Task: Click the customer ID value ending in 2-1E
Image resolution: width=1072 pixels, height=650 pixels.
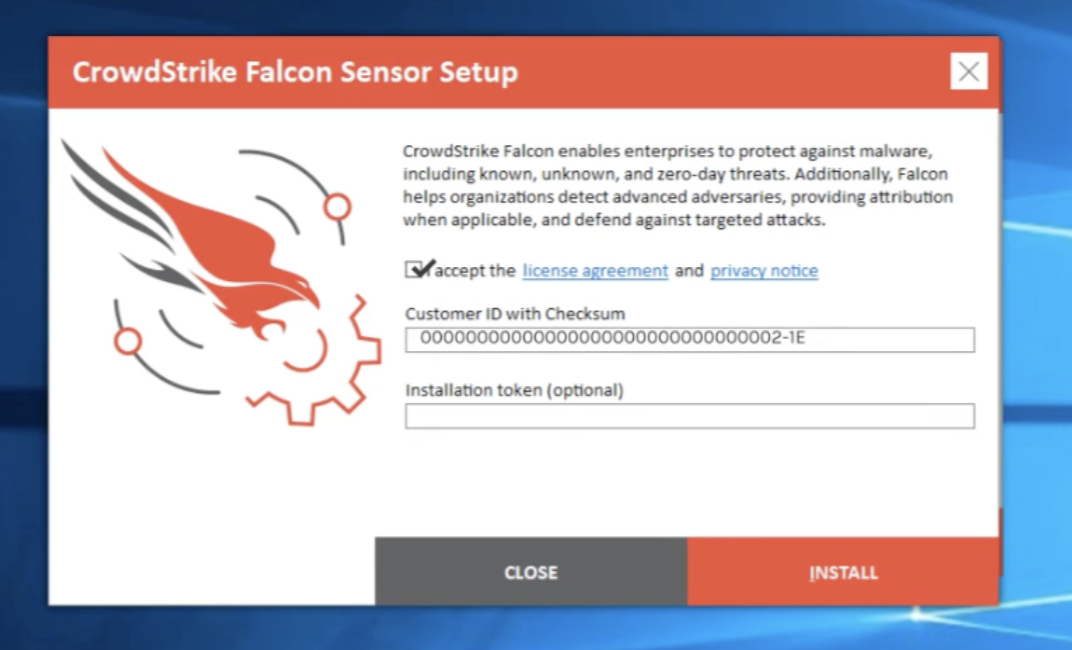Action: point(612,339)
